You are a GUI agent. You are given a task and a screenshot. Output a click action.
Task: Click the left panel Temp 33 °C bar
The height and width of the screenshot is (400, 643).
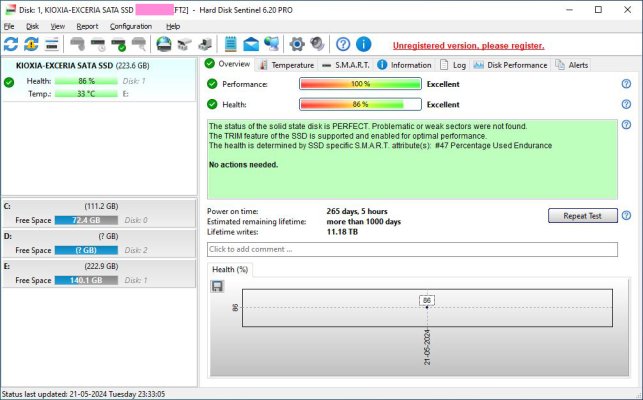[86, 94]
